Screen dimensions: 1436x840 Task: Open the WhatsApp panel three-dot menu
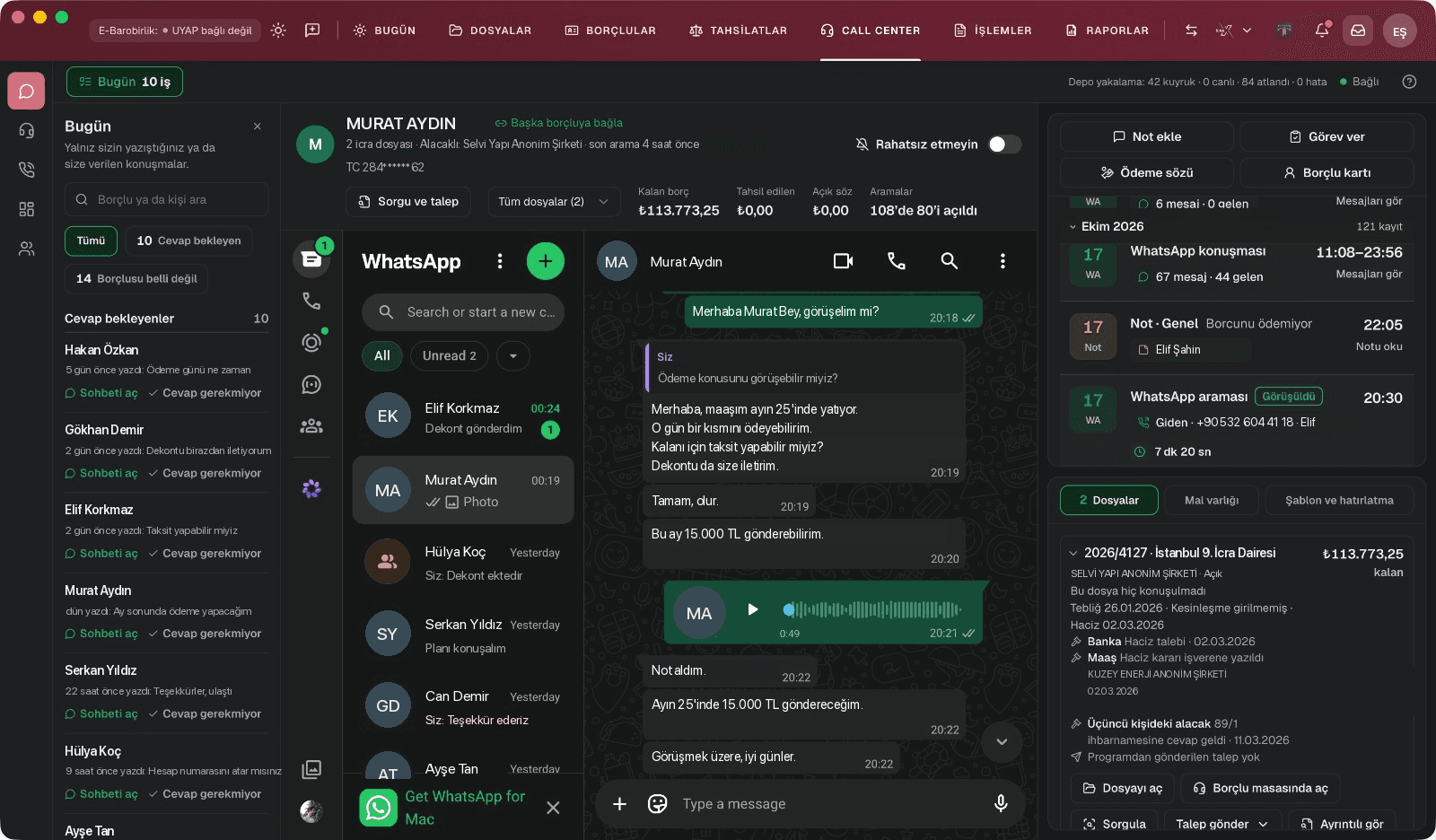[500, 261]
